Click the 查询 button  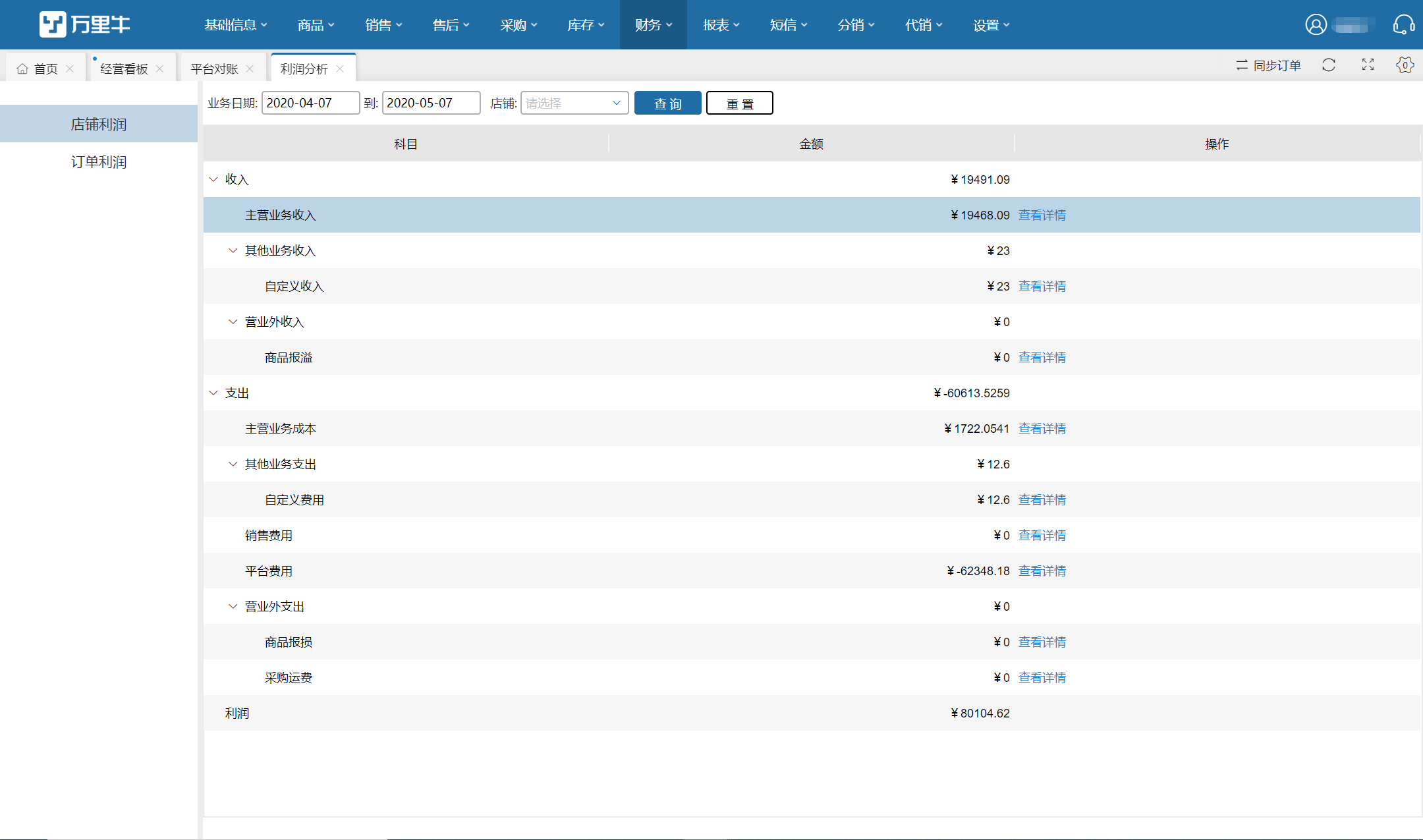pos(667,103)
